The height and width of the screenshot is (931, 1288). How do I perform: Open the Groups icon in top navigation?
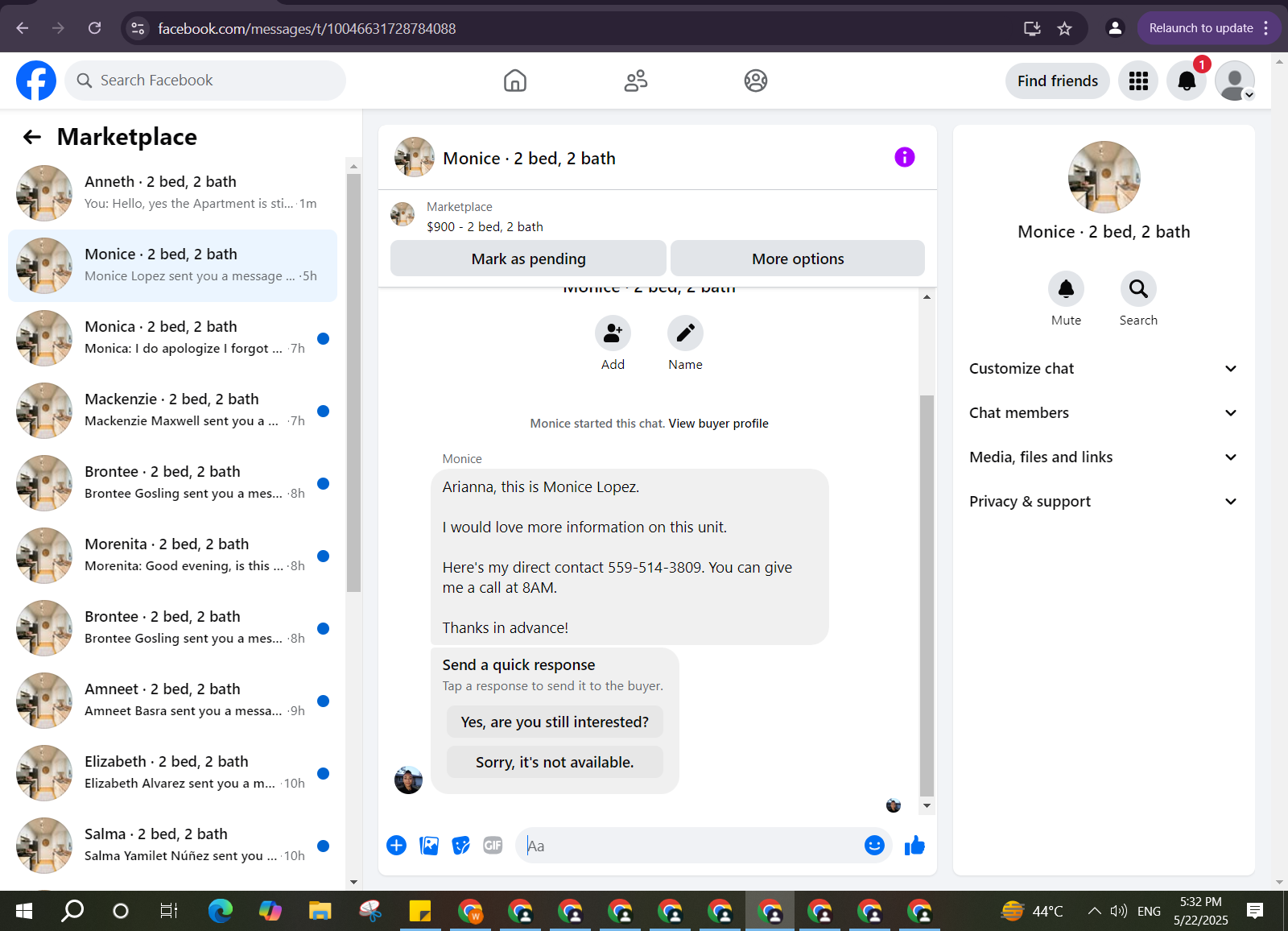pos(756,81)
